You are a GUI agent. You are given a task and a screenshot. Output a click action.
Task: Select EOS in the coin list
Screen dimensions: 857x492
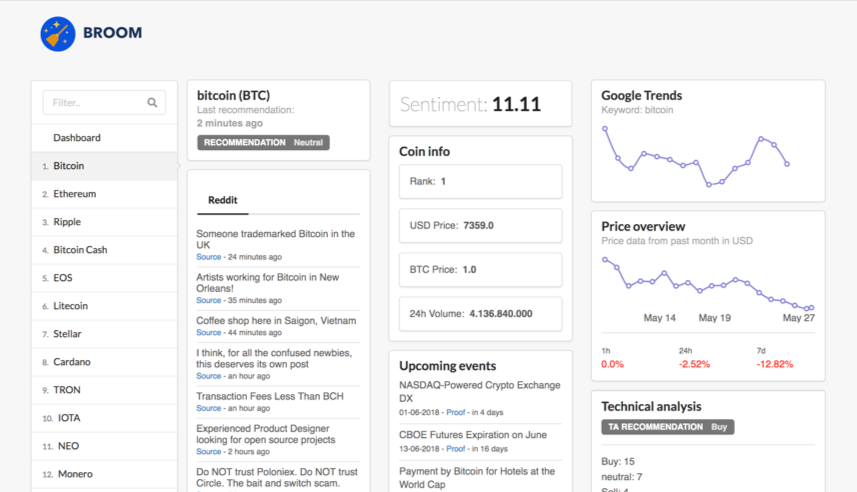[104, 278]
